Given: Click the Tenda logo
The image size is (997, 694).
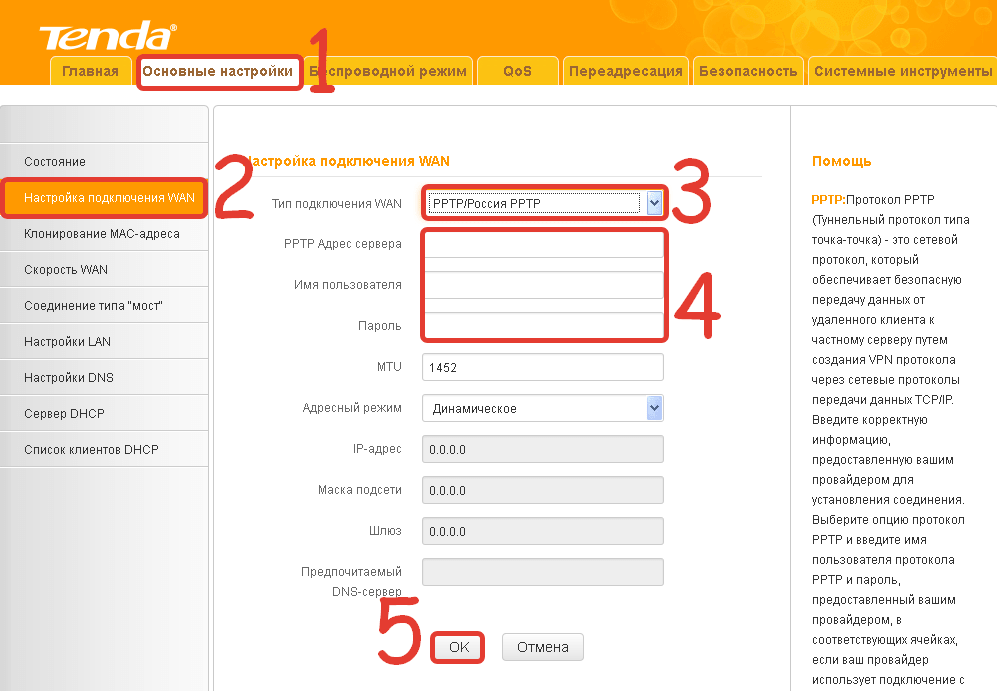Looking at the screenshot, I should click(107, 36).
